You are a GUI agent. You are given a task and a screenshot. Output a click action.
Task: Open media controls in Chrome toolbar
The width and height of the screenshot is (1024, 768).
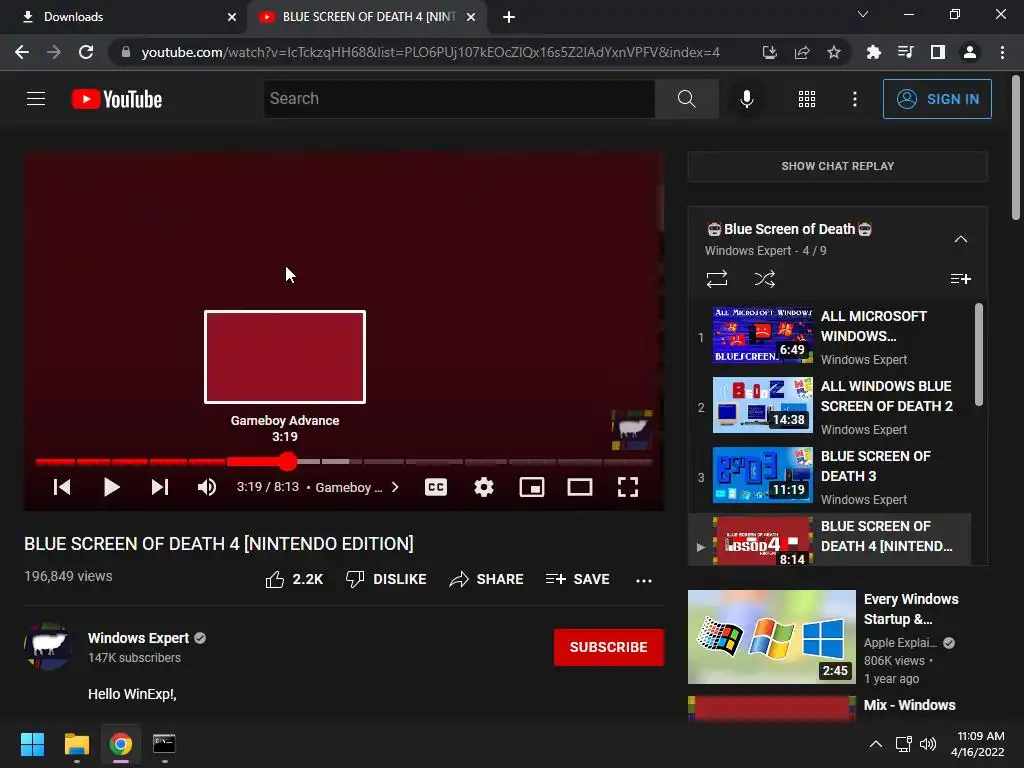(x=905, y=52)
